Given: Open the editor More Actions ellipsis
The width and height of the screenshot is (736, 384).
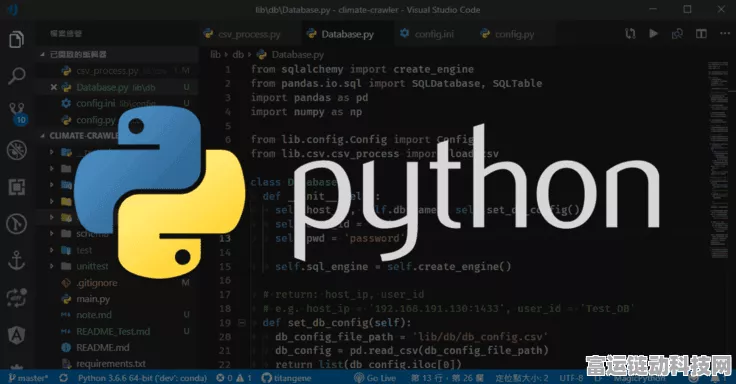Looking at the screenshot, I should [x=725, y=34].
